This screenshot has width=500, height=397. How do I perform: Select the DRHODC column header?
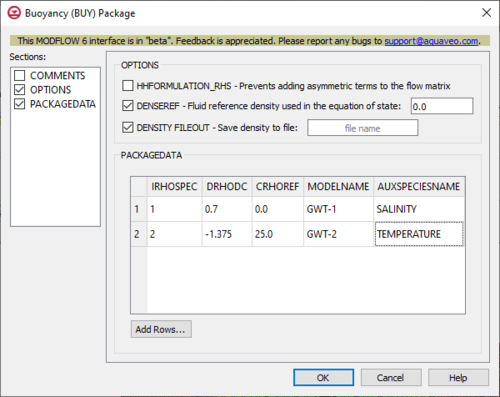[227, 186]
